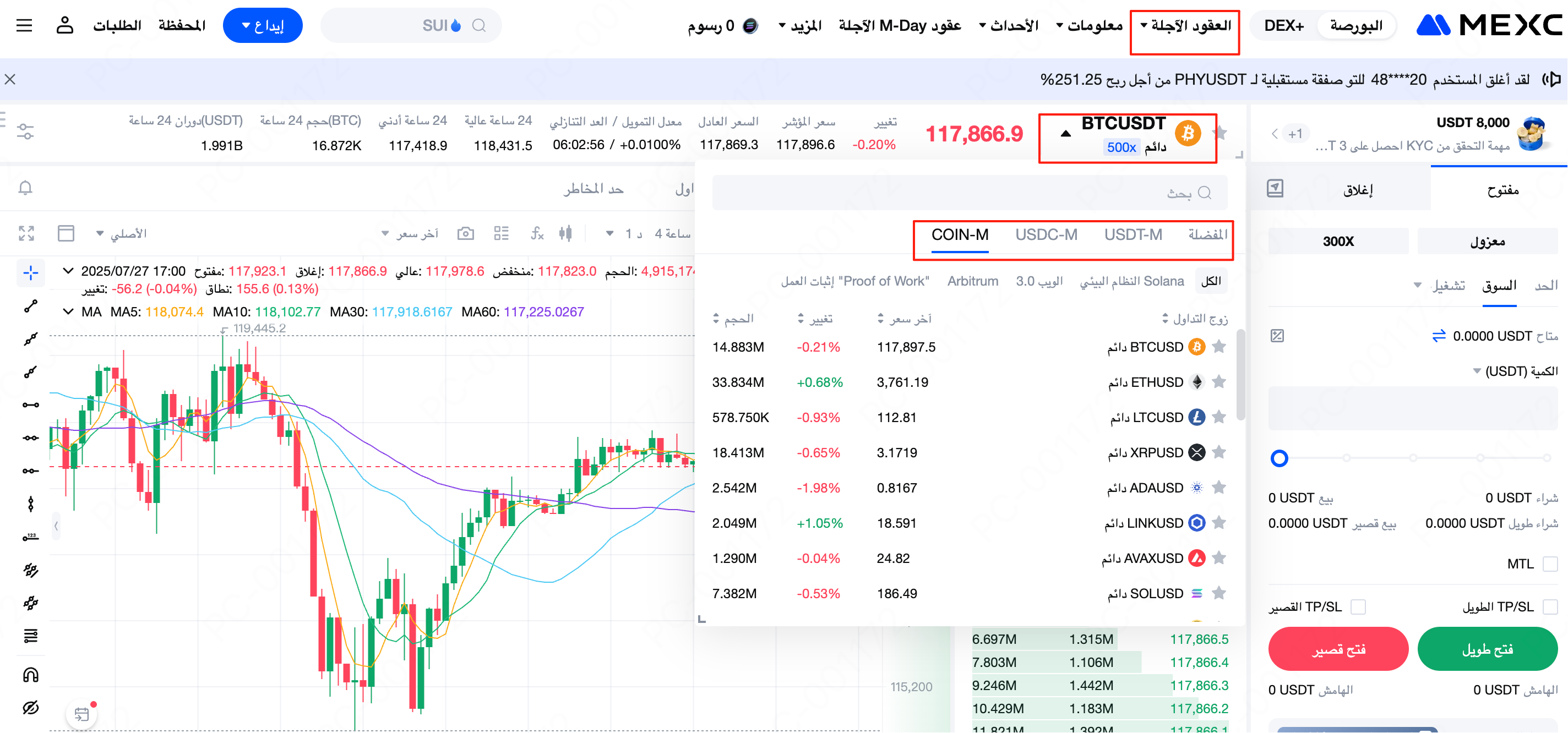
Task: Click the scrollbar in pair list
Action: (x=1240, y=375)
